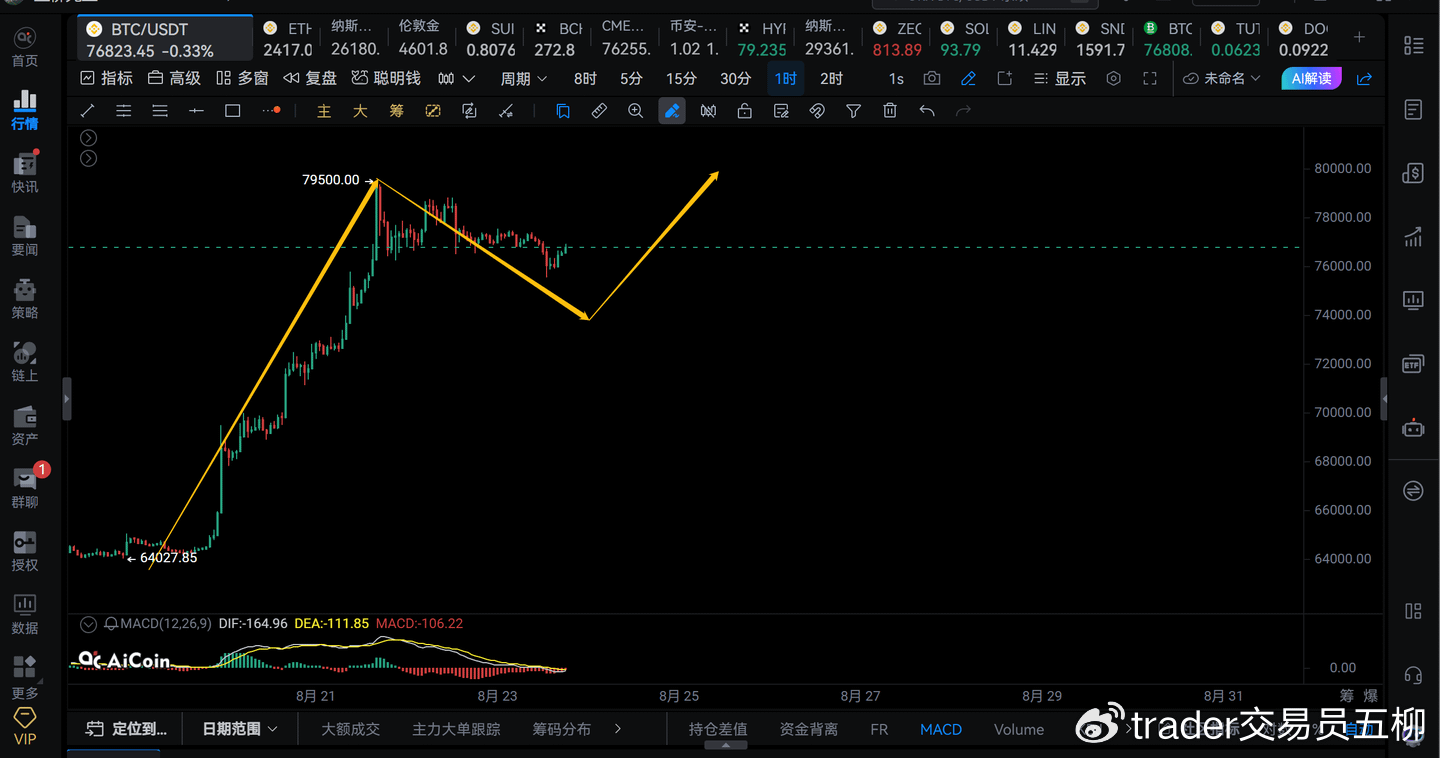Toggle the MACD alert bell icon
The width and height of the screenshot is (1440, 758).
111,624
